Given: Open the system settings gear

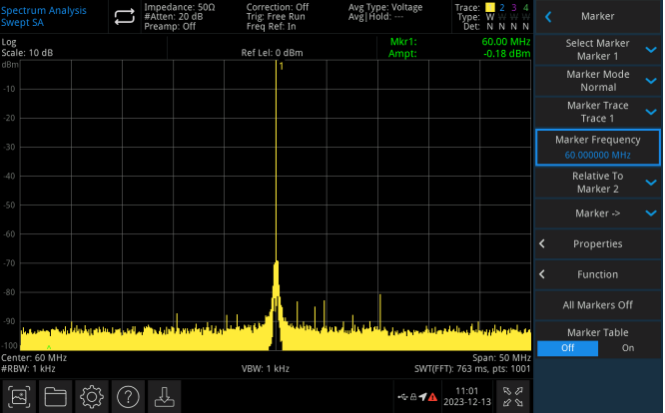Looking at the screenshot, I should [x=93, y=396].
